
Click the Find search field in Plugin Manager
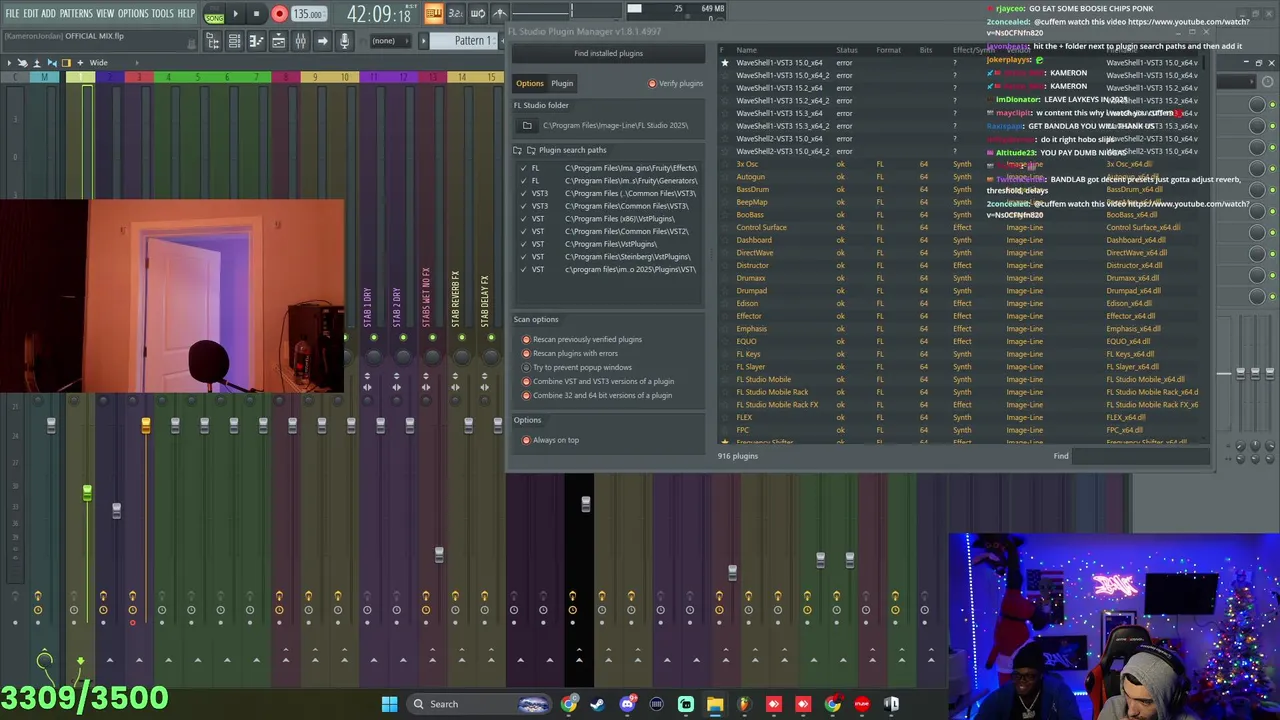(1138, 456)
